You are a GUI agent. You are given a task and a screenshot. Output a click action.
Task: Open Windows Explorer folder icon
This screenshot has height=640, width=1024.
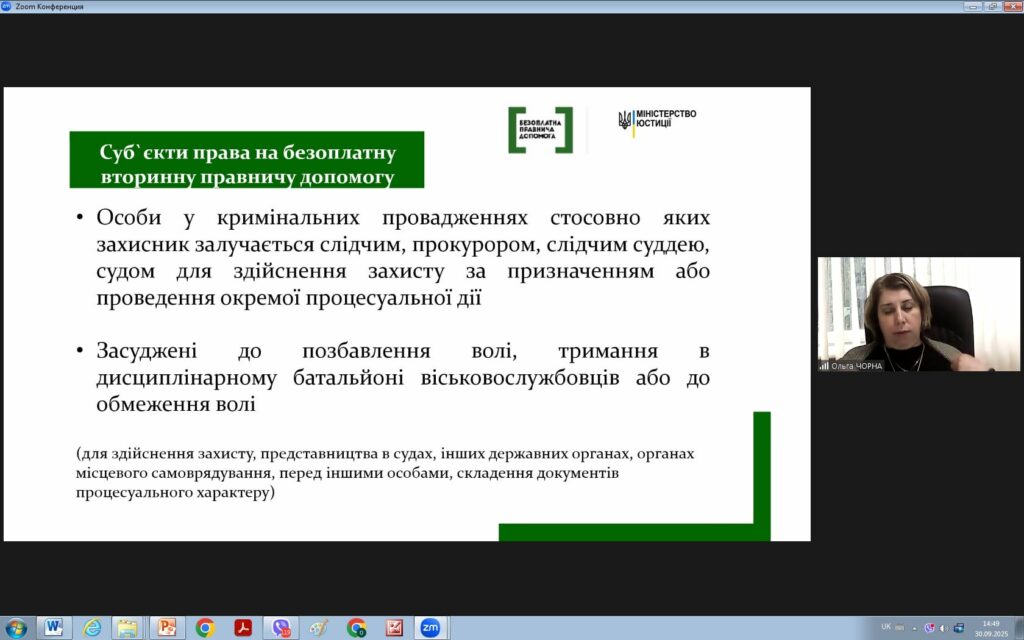point(127,627)
